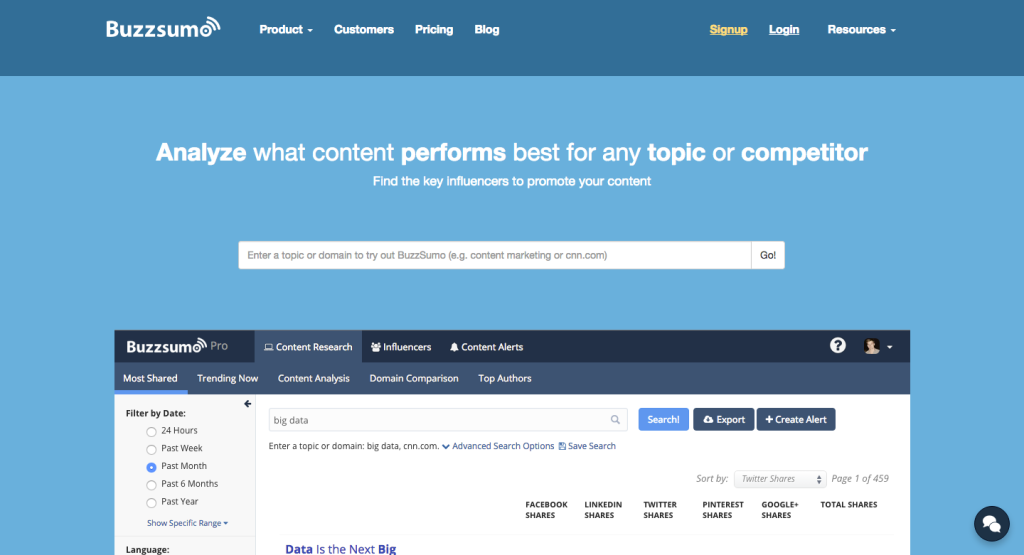This screenshot has height=555, width=1024.
Task: Click the Login link
Action: 784,29
